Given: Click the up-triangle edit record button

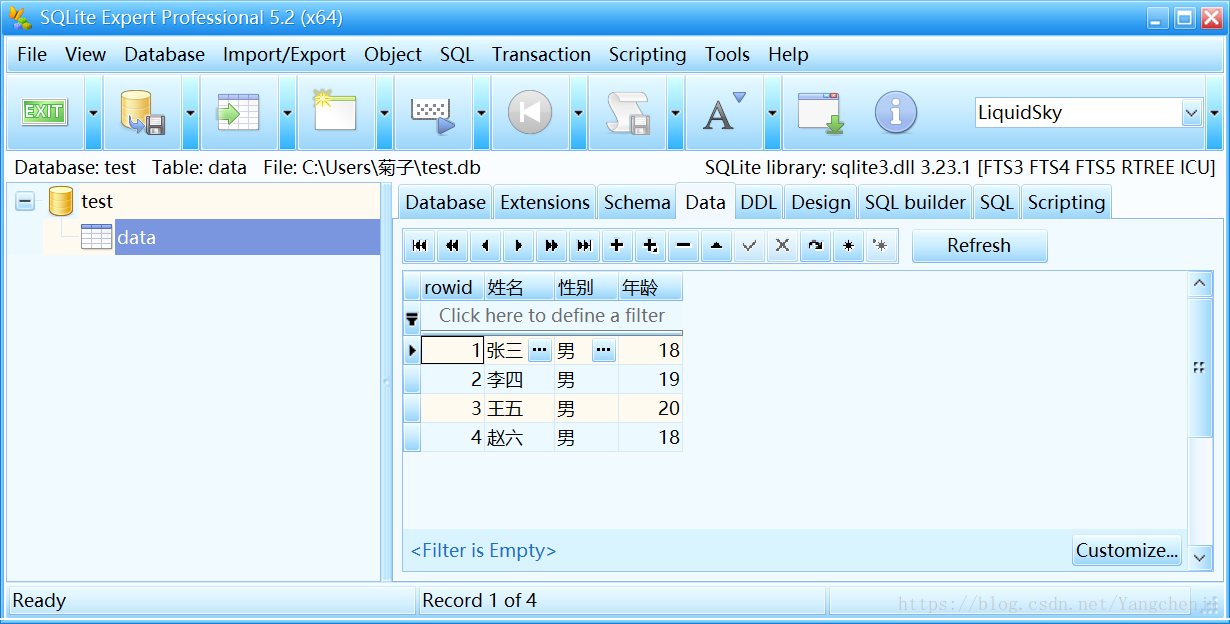Looking at the screenshot, I should pos(716,245).
